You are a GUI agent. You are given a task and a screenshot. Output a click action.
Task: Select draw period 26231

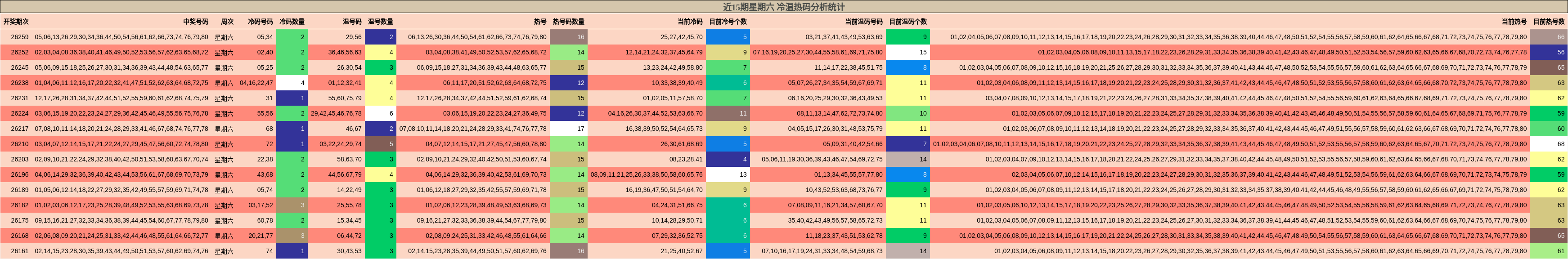coord(19,98)
